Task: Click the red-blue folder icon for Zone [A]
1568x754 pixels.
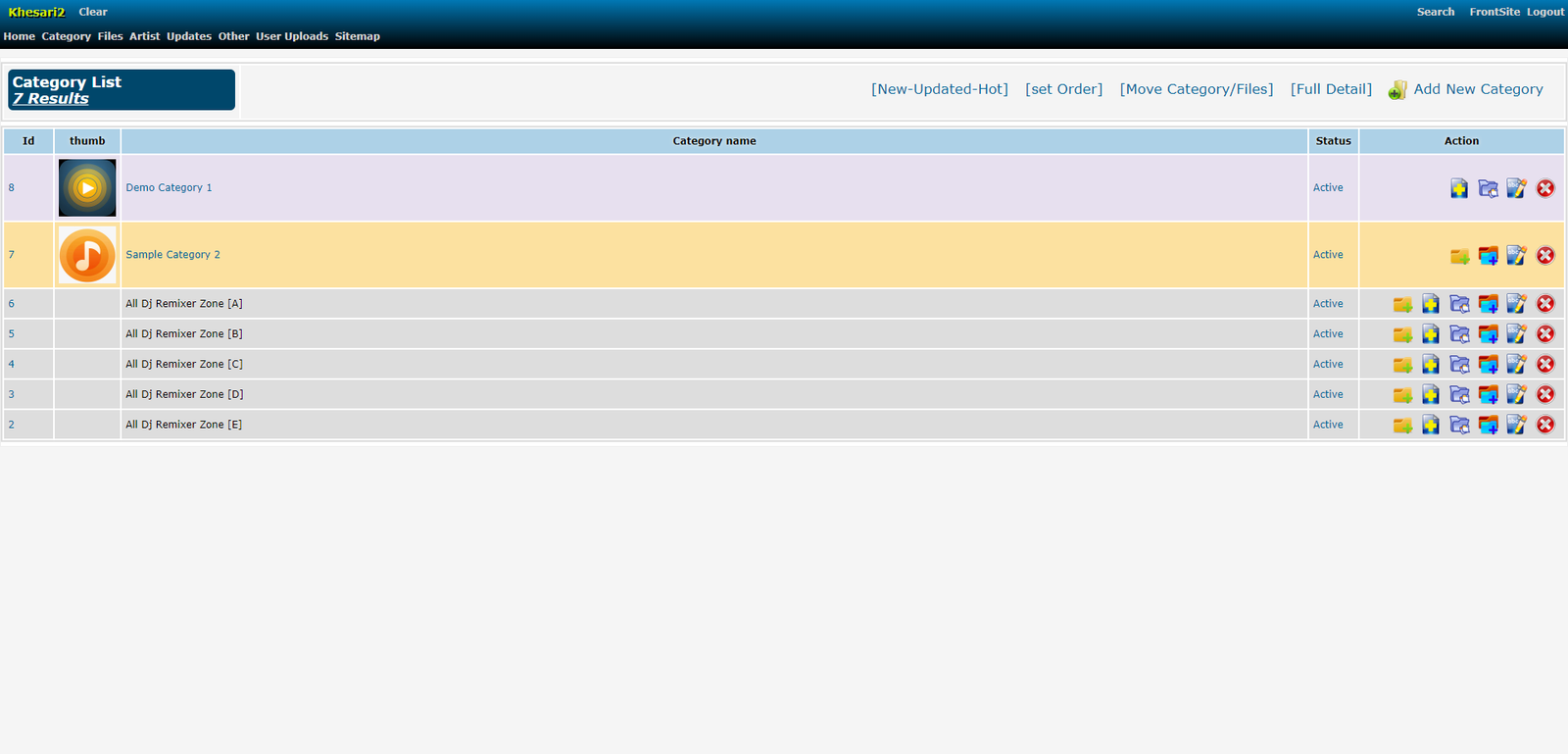Action: pyautogui.click(x=1488, y=304)
